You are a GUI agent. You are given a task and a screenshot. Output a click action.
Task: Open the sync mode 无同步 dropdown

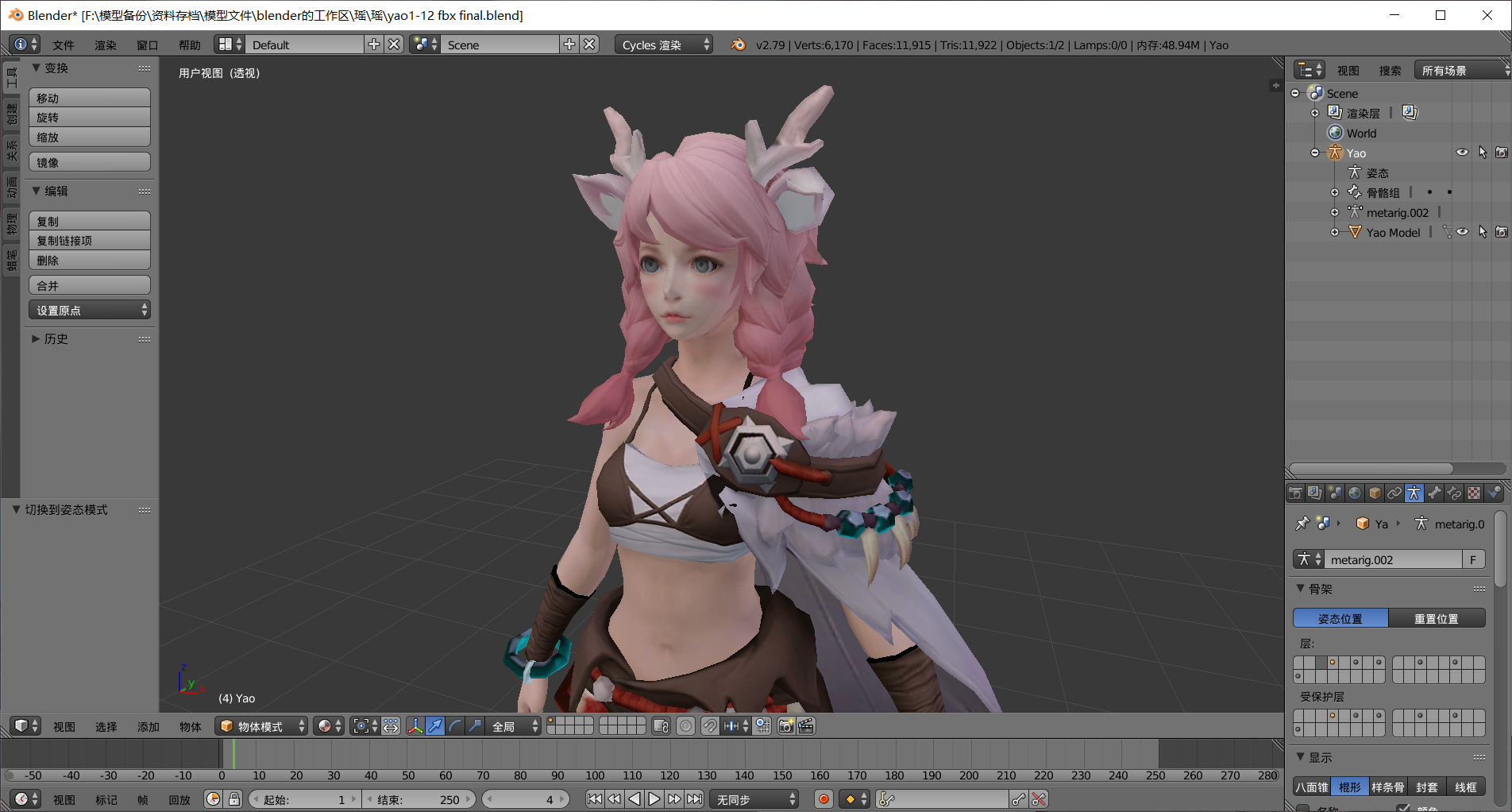[754, 799]
